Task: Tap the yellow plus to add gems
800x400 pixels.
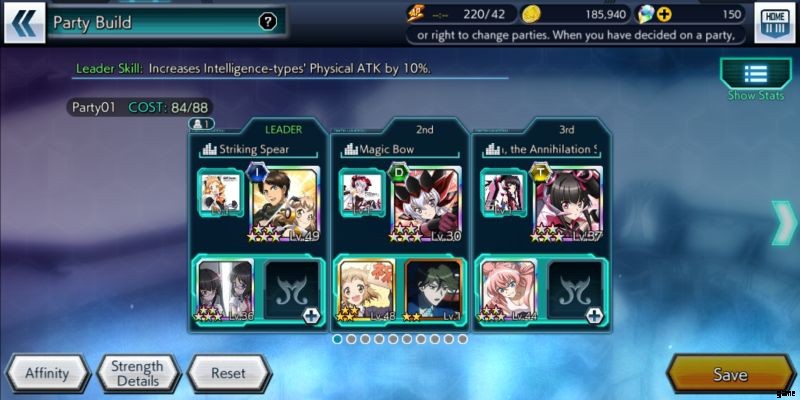Action: (664, 15)
